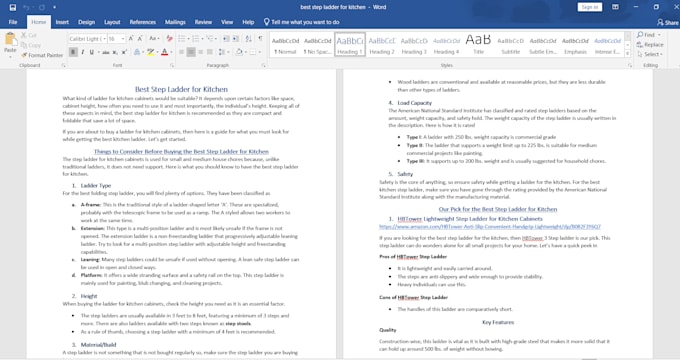680x360 pixels.
Task: Toggle Italic formatting
Action: tap(82, 52)
